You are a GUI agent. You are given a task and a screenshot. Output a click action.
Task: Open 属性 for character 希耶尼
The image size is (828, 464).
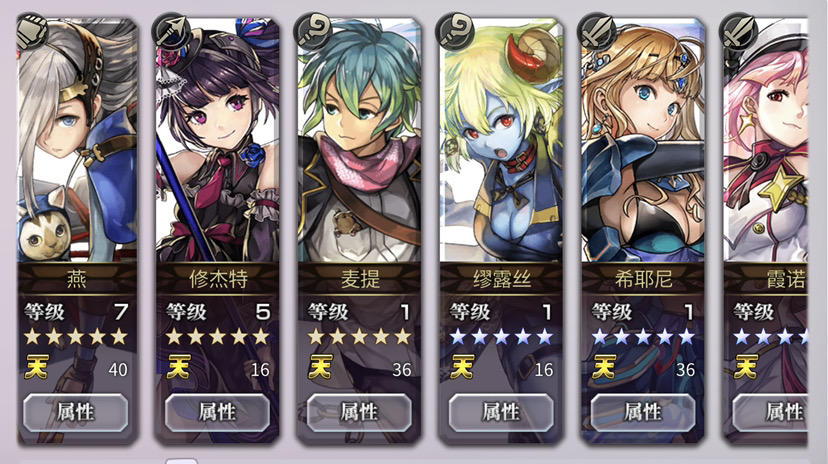pyautogui.click(x=643, y=412)
